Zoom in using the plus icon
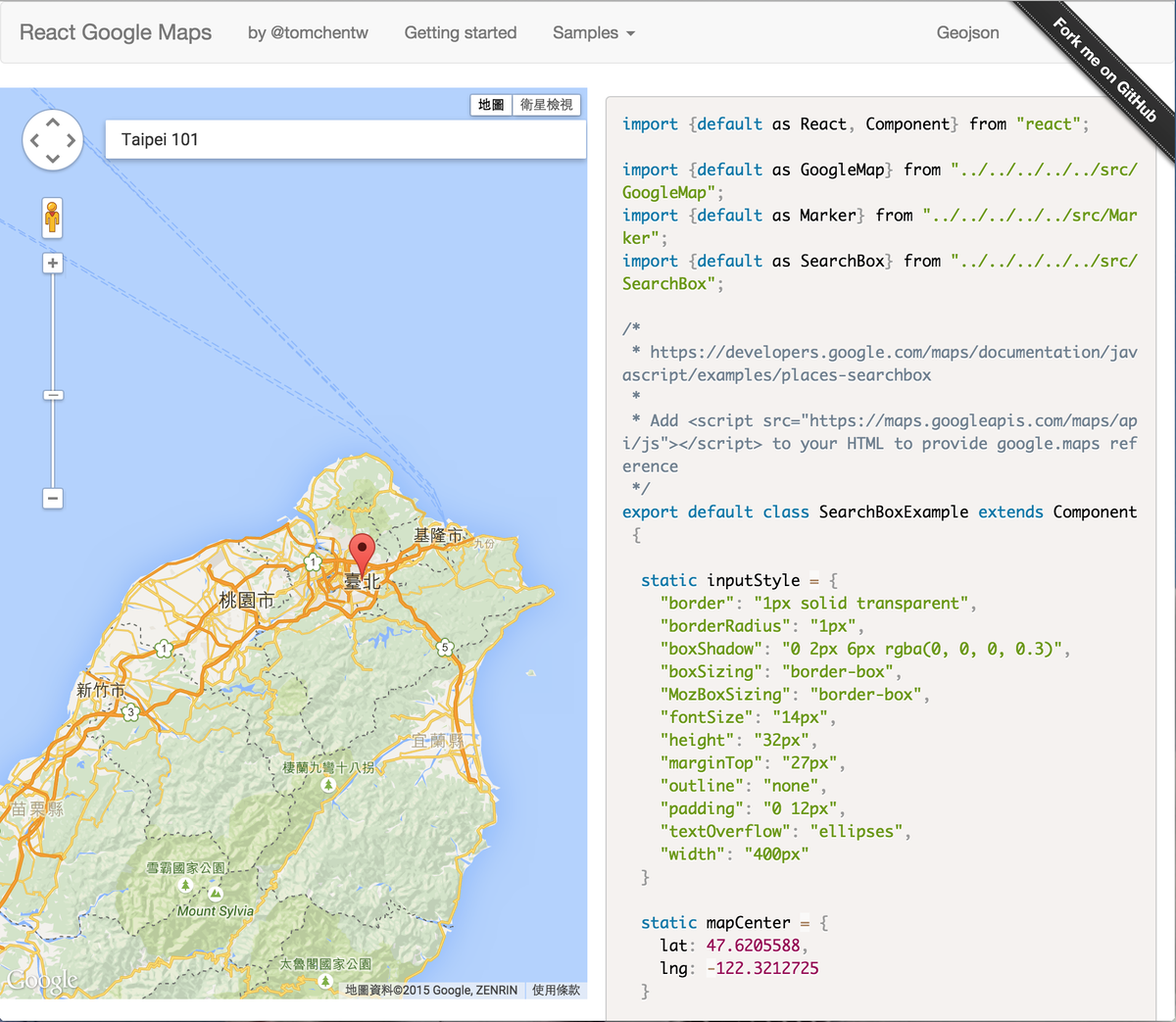This screenshot has height=1022, width=1176. click(x=52, y=263)
